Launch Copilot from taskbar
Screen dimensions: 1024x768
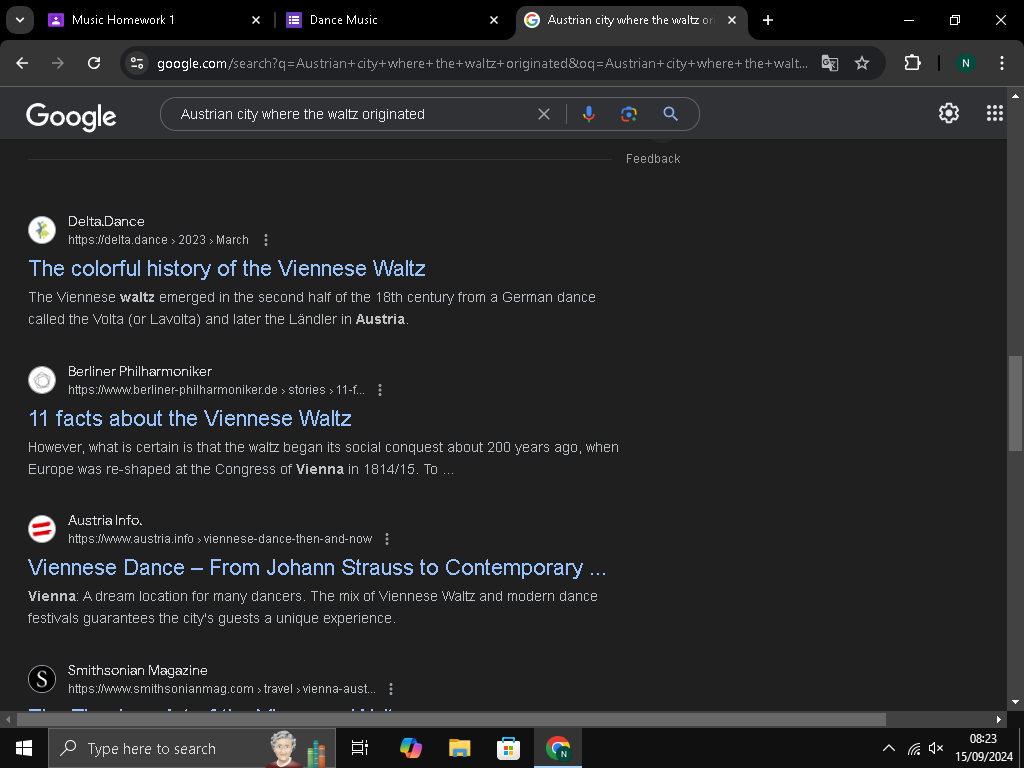point(410,748)
